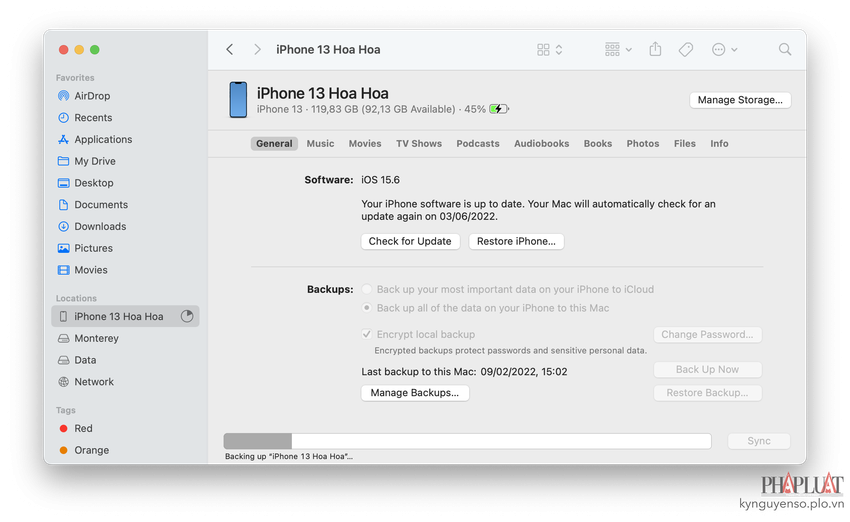Open My Drive folder in the sidebar
The image size is (850, 522).
[x=95, y=161]
